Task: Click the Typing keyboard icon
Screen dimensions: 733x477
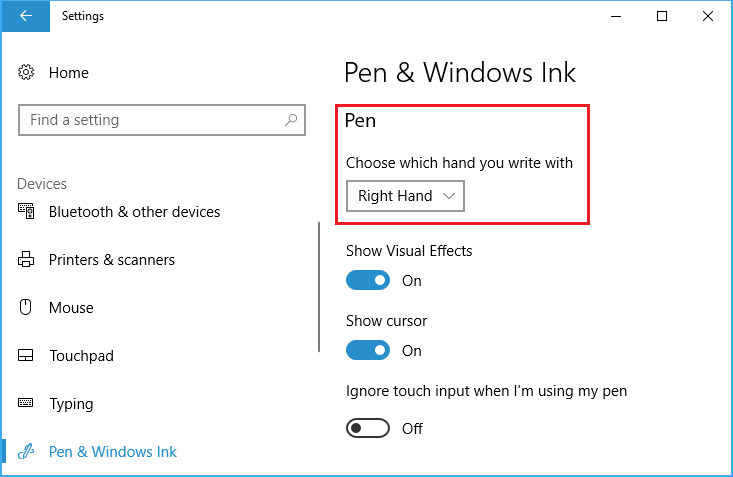Action: coord(26,403)
